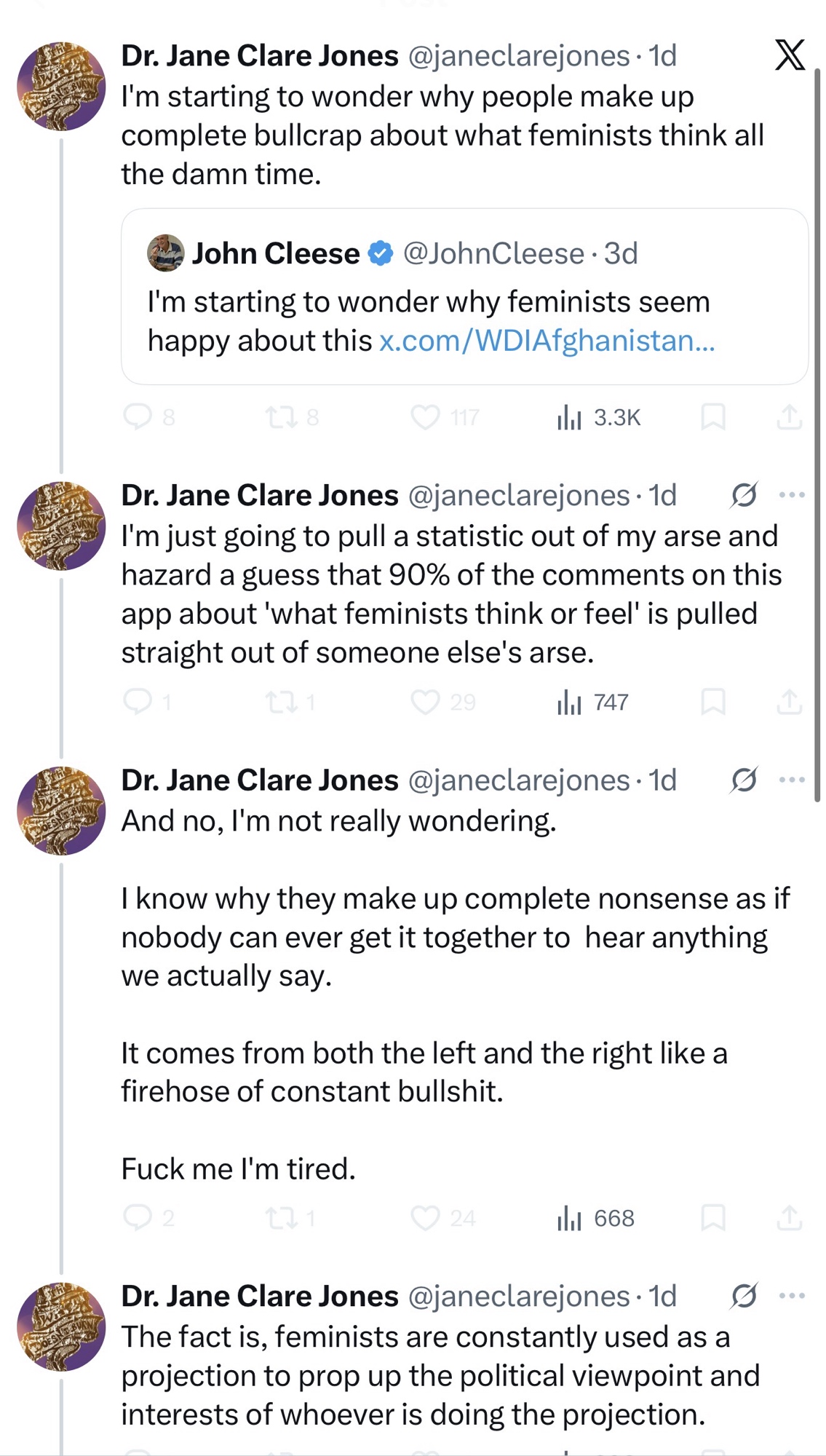826x1456 pixels.
Task: Open @JohnCleese profile handle
Action: (x=493, y=253)
